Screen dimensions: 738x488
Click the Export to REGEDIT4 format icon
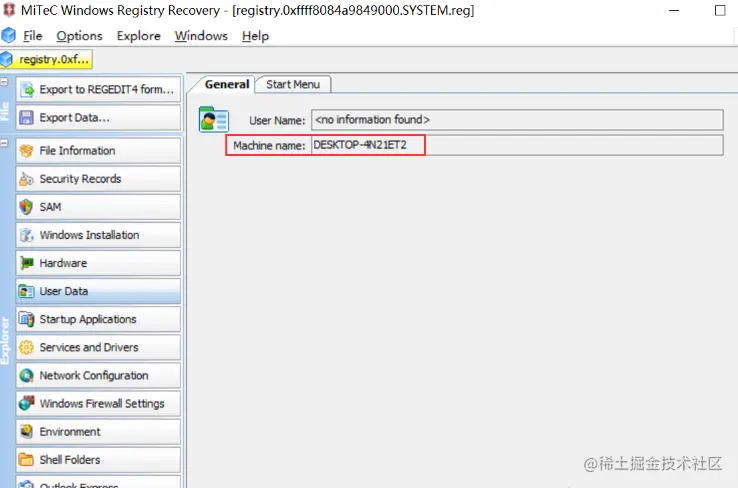[x=27, y=89]
